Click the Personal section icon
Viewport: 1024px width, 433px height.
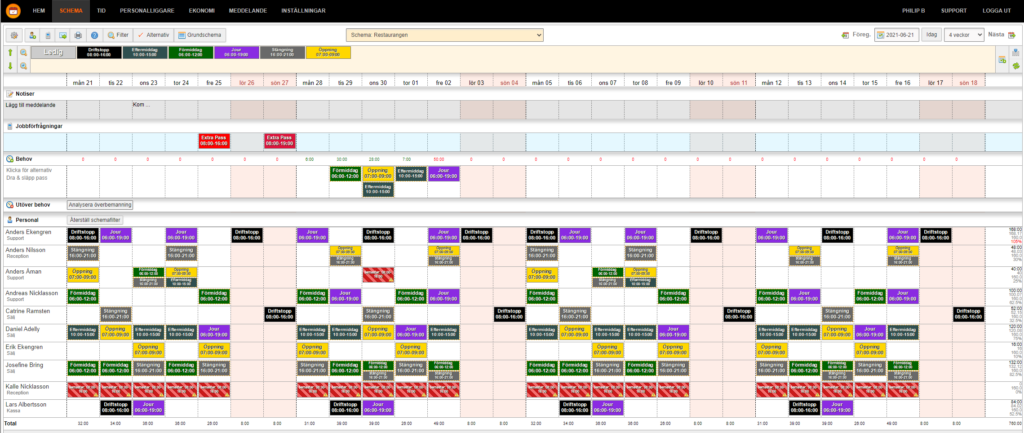tap(9, 220)
